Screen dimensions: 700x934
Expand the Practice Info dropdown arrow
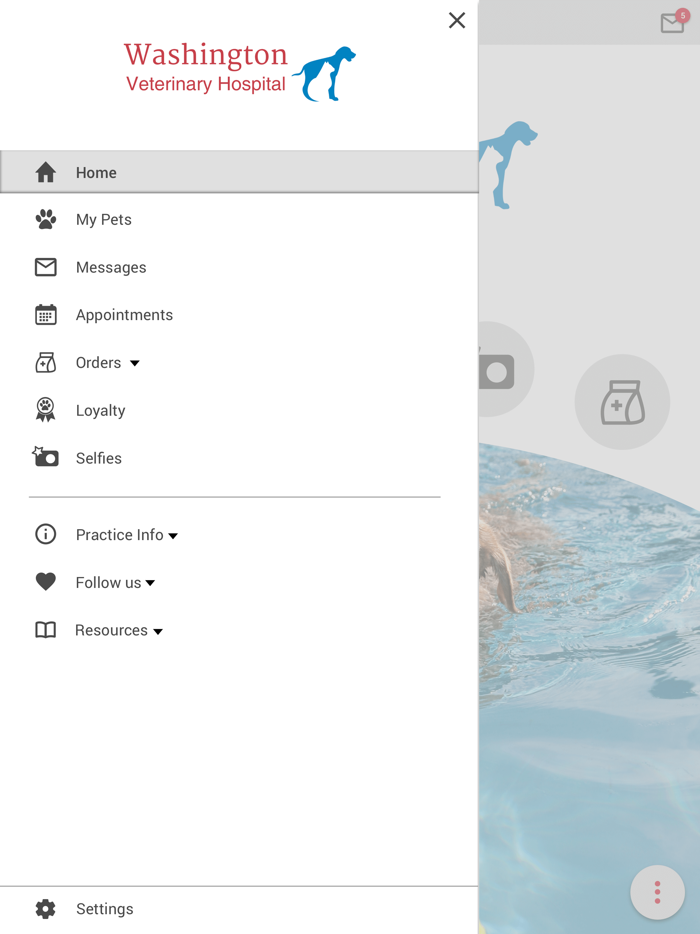coord(173,536)
